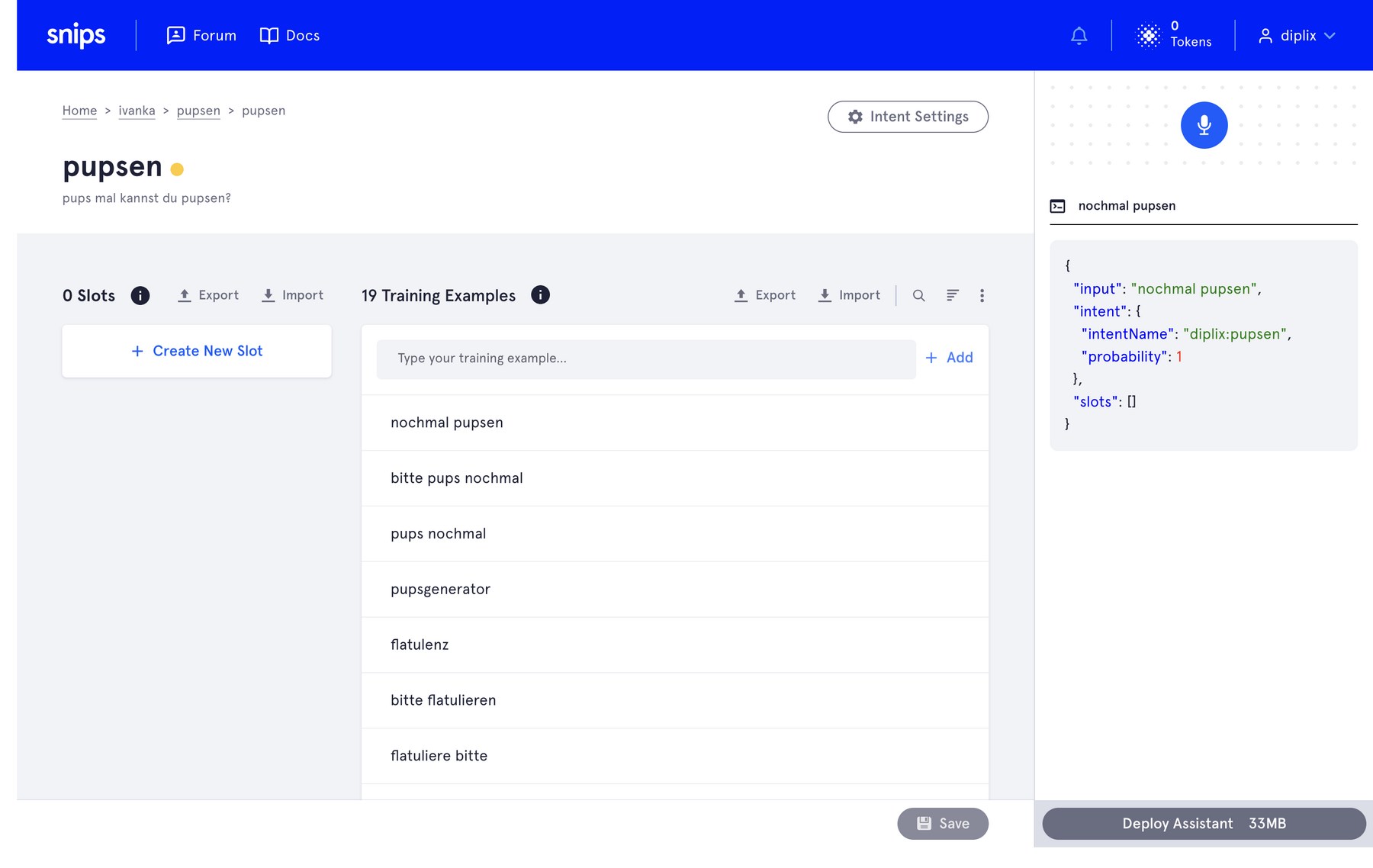The height and width of the screenshot is (868, 1373).
Task: Open the Forum page
Action: 202,36
